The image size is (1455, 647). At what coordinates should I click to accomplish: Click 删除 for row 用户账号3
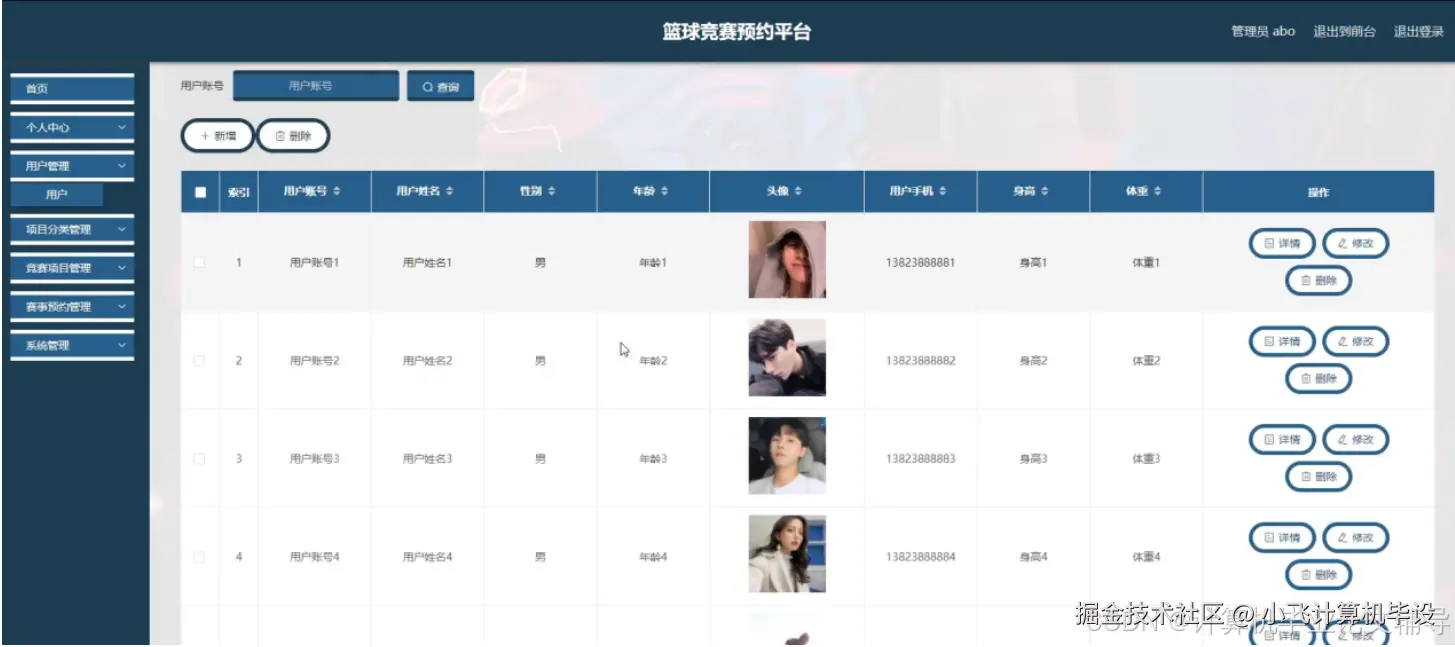click(x=1319, y=477)
